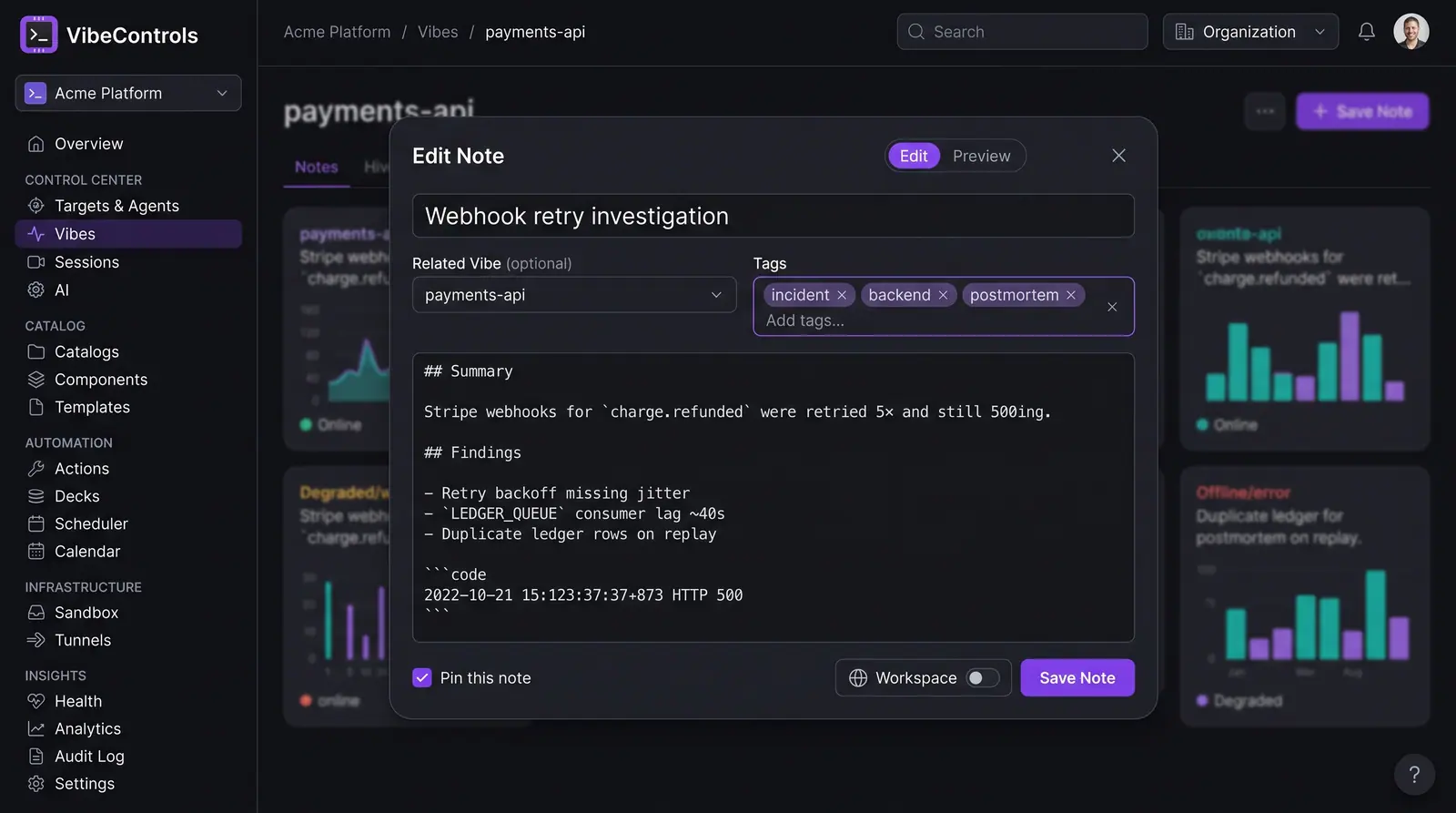Click the Health heart icon
Image resolution: width=1456 pixels, height=813 pixels.
[36, 701]
